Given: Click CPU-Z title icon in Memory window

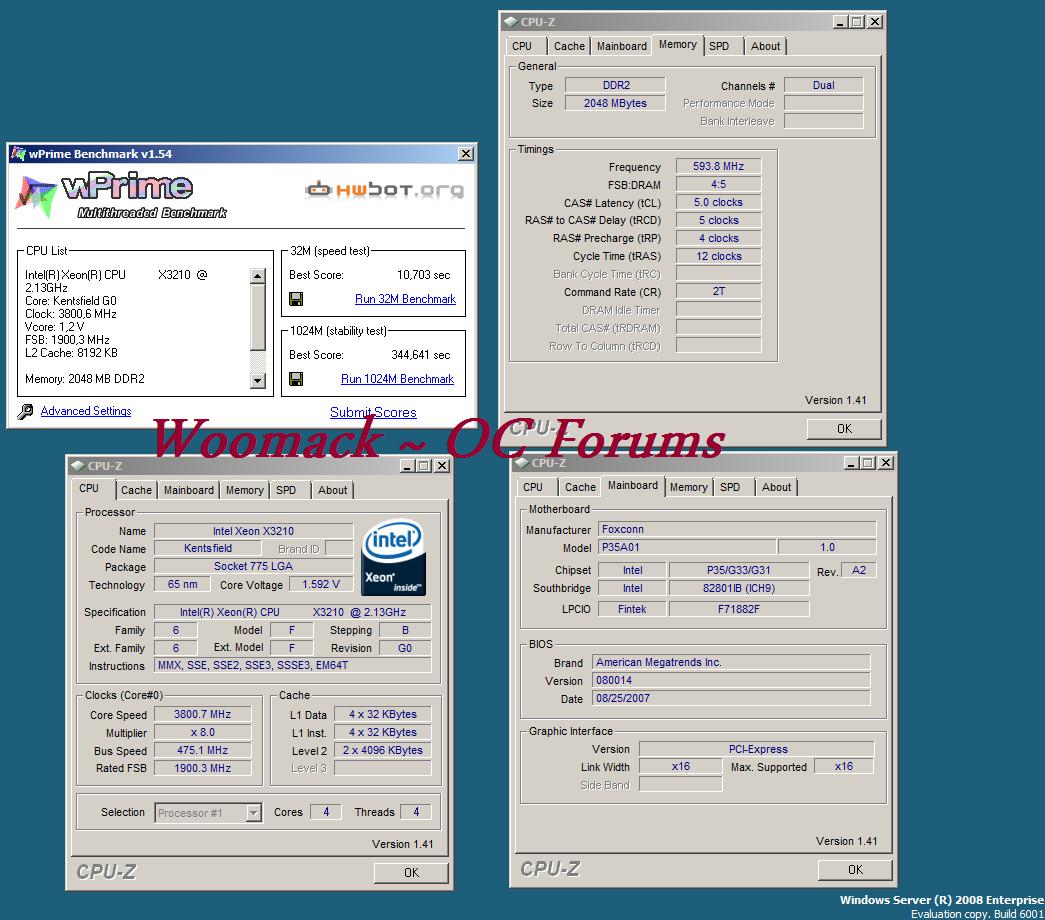Looking at the screenshot, I should (511, 21).
